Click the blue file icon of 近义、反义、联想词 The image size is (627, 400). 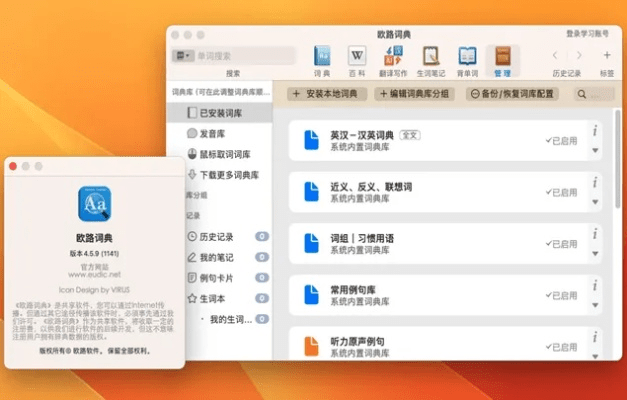(312, 192)
